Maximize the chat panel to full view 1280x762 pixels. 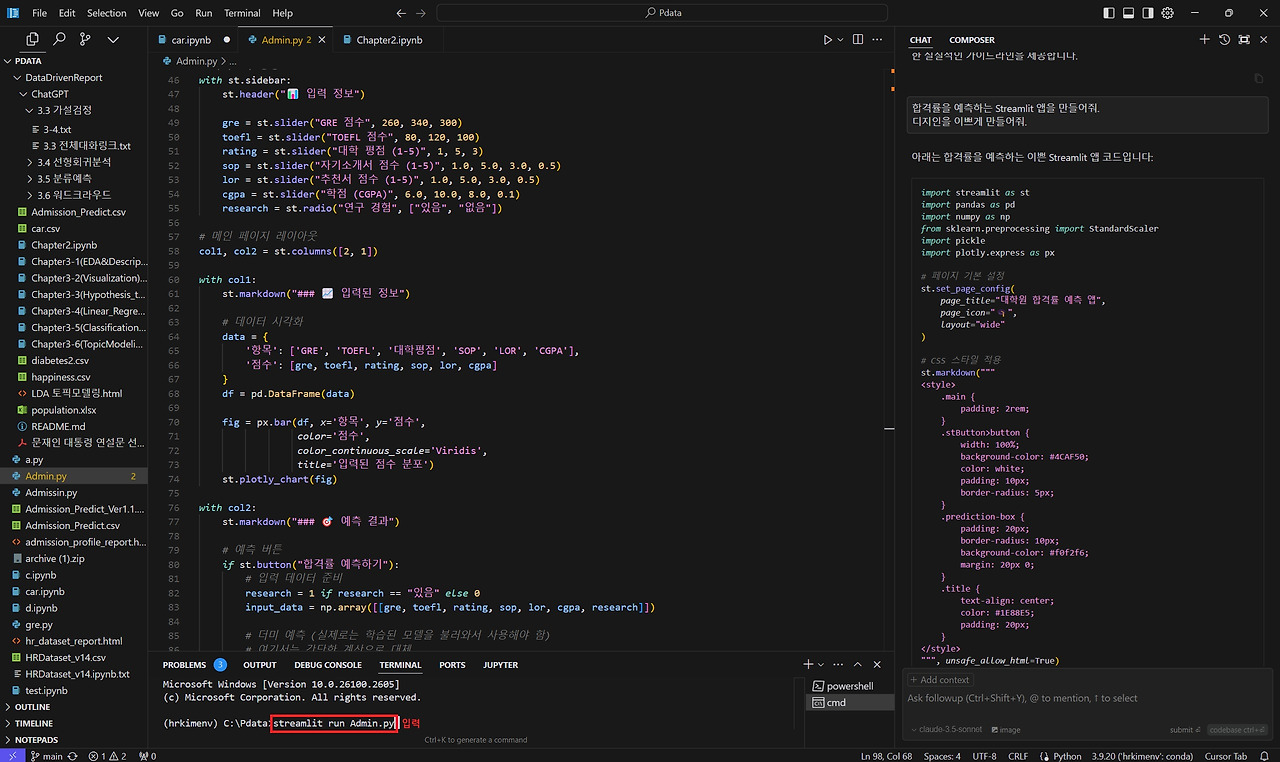click(x=1244, y=40)
